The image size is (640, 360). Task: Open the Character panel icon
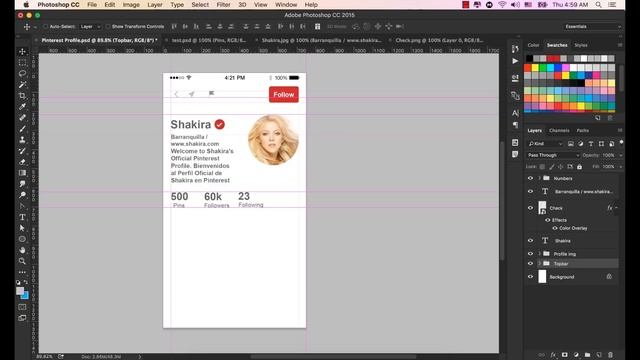tap(515, 113)
